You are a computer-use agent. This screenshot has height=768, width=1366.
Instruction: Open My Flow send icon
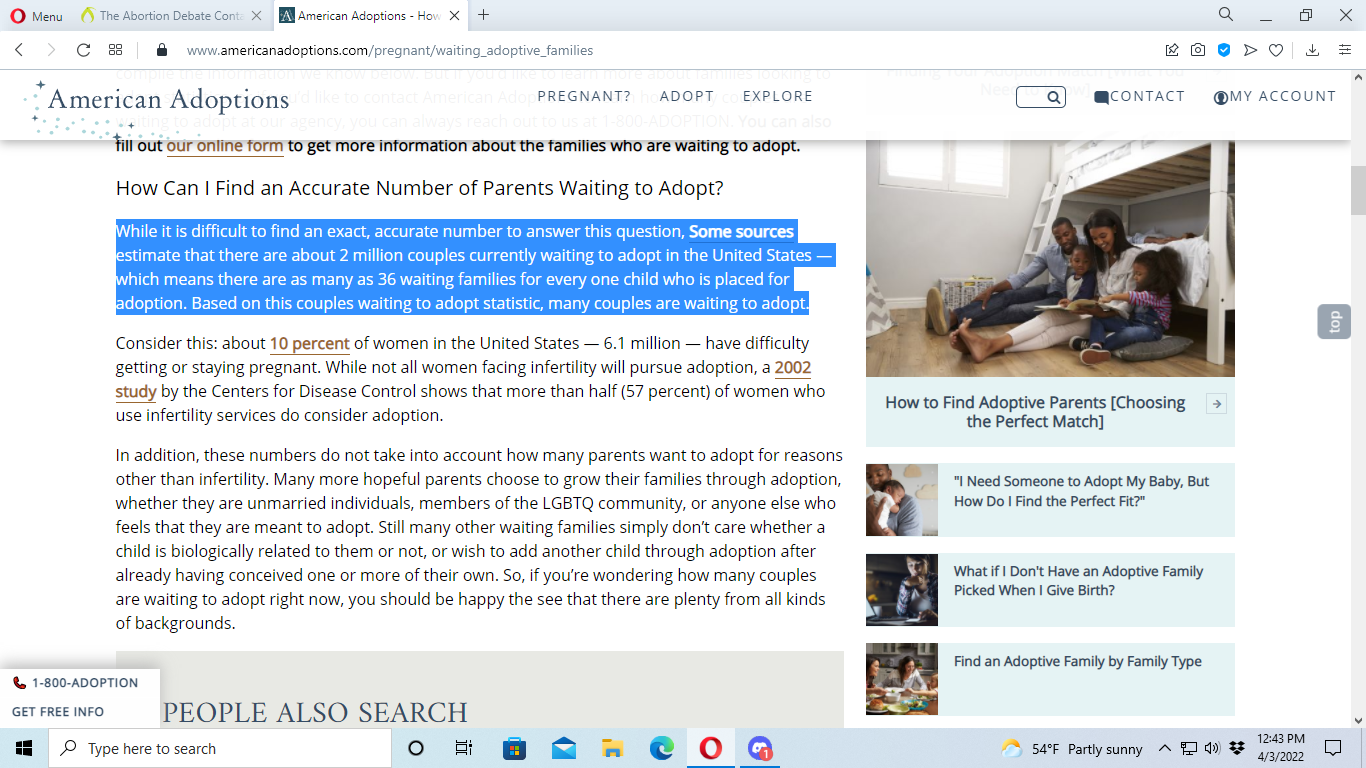(1250, 50)
